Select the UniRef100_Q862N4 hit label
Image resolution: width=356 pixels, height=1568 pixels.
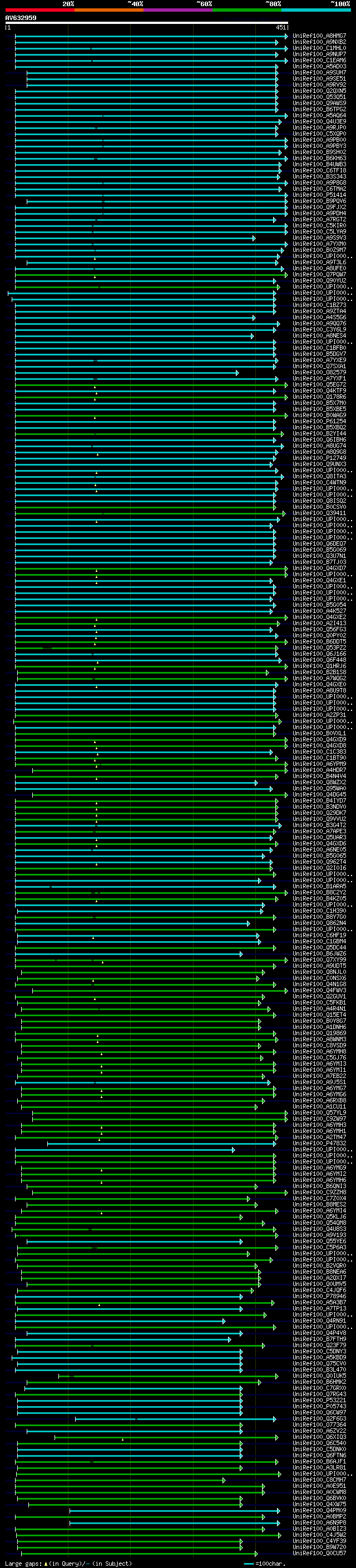point(319,923)
